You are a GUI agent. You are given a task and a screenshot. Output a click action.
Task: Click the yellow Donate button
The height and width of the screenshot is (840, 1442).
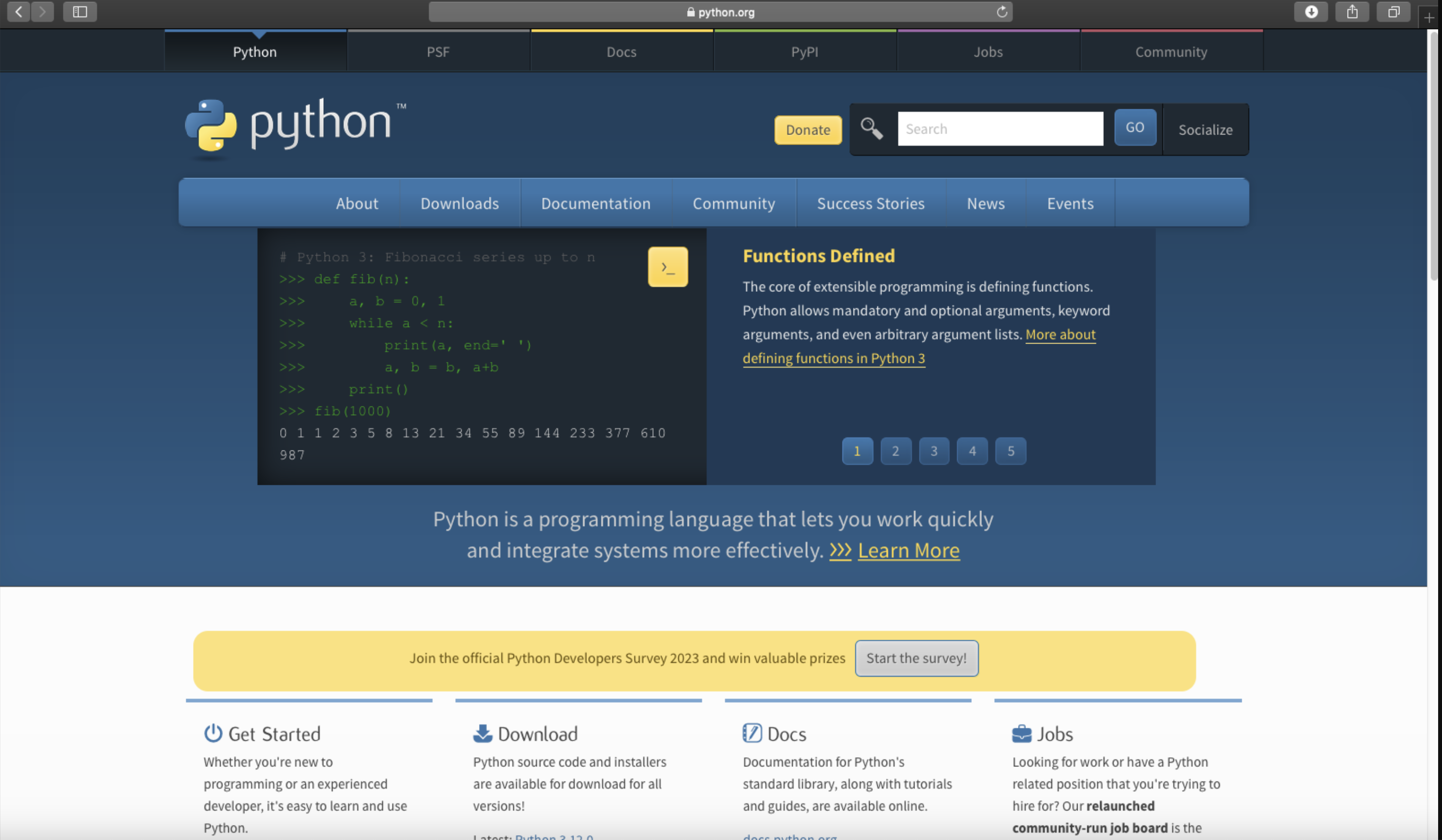pyautogui.click(x=808, y=130)
